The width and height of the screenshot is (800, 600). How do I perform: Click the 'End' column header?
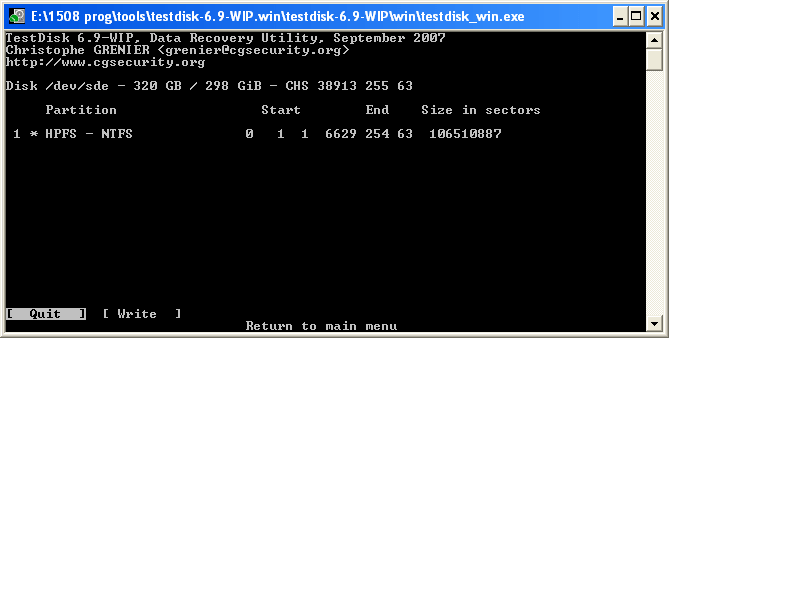click(x=378, y=110)
